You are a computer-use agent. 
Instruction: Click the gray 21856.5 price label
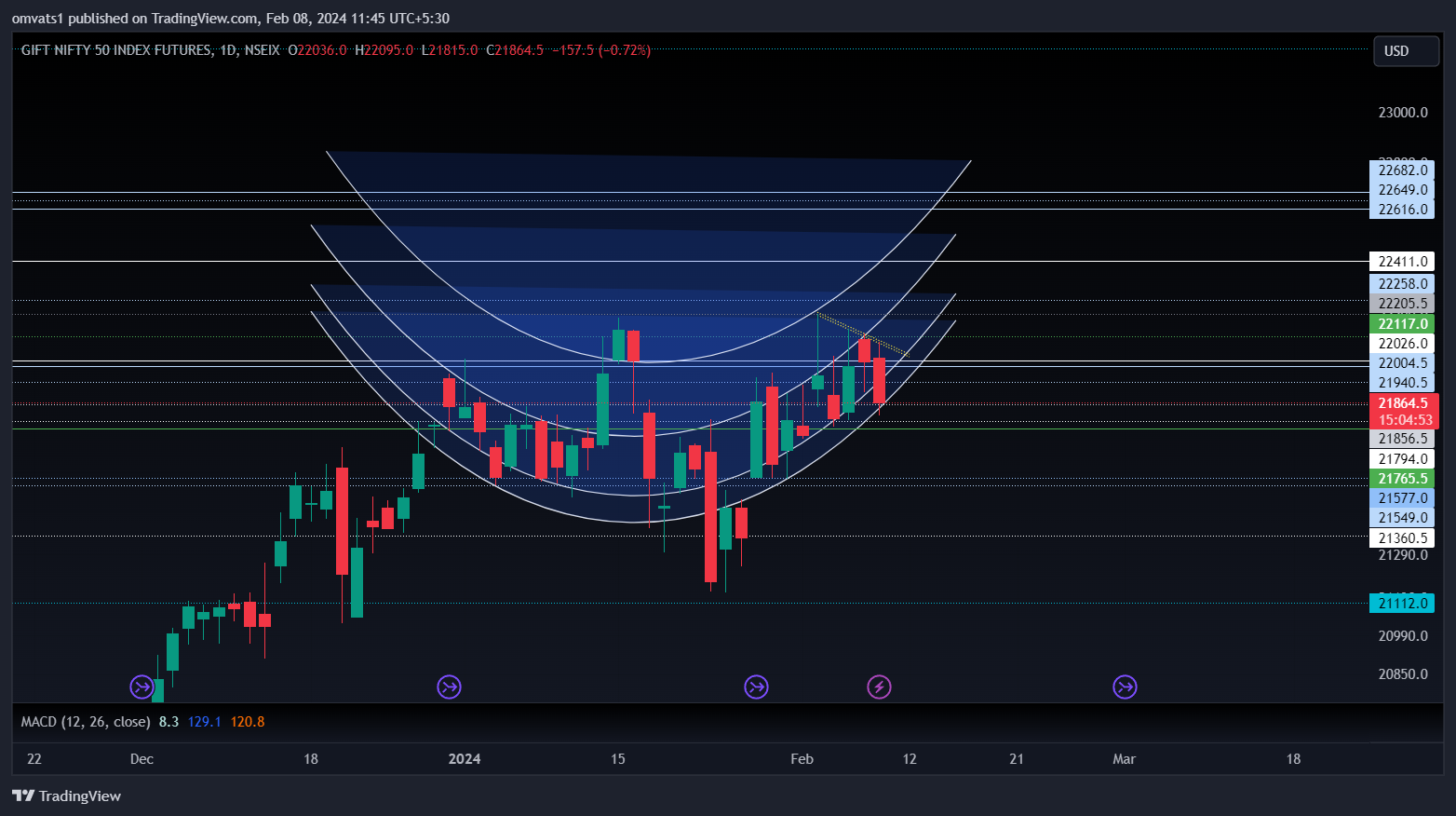(x=1402, y=439)
